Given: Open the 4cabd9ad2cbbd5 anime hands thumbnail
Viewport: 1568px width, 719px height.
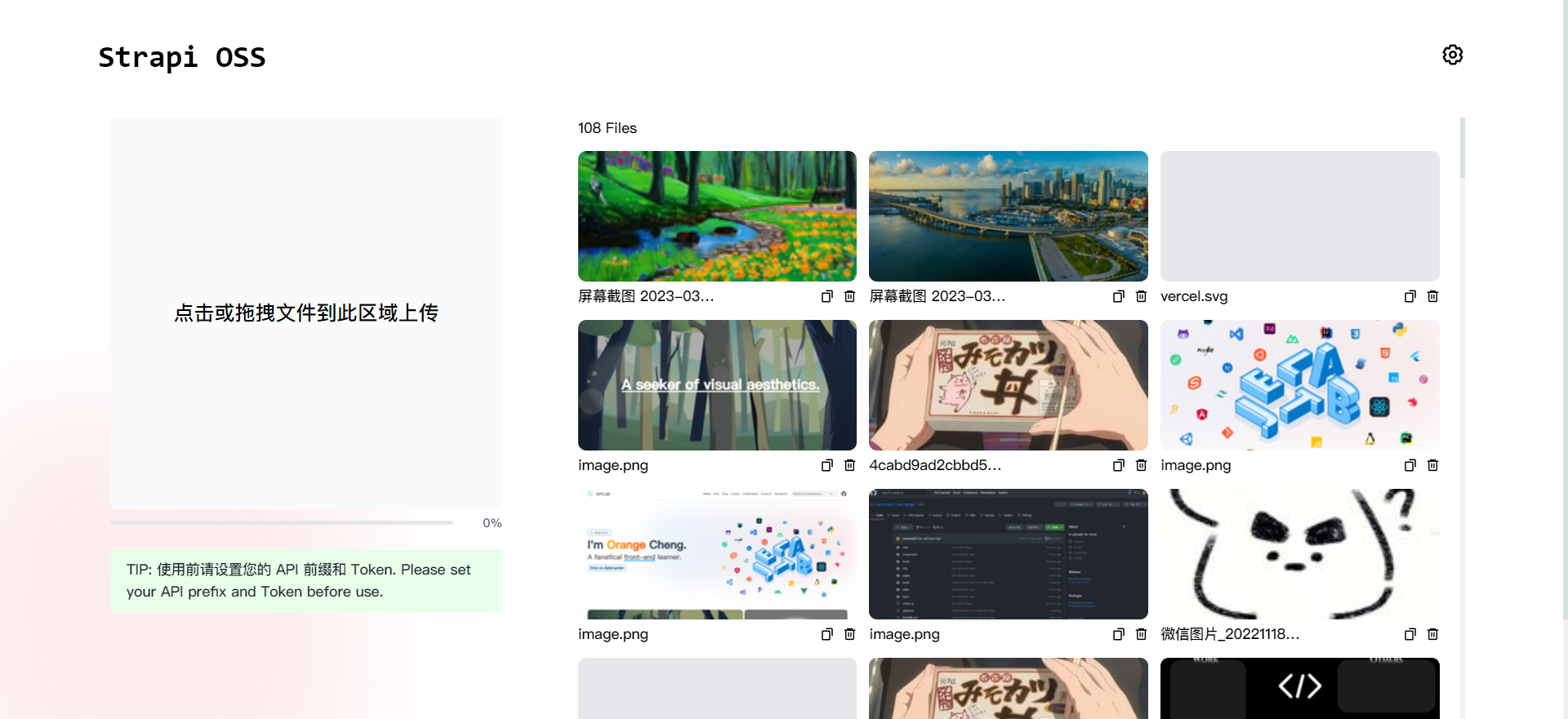Looking at the screenshot, I should tap(1009, 385).
